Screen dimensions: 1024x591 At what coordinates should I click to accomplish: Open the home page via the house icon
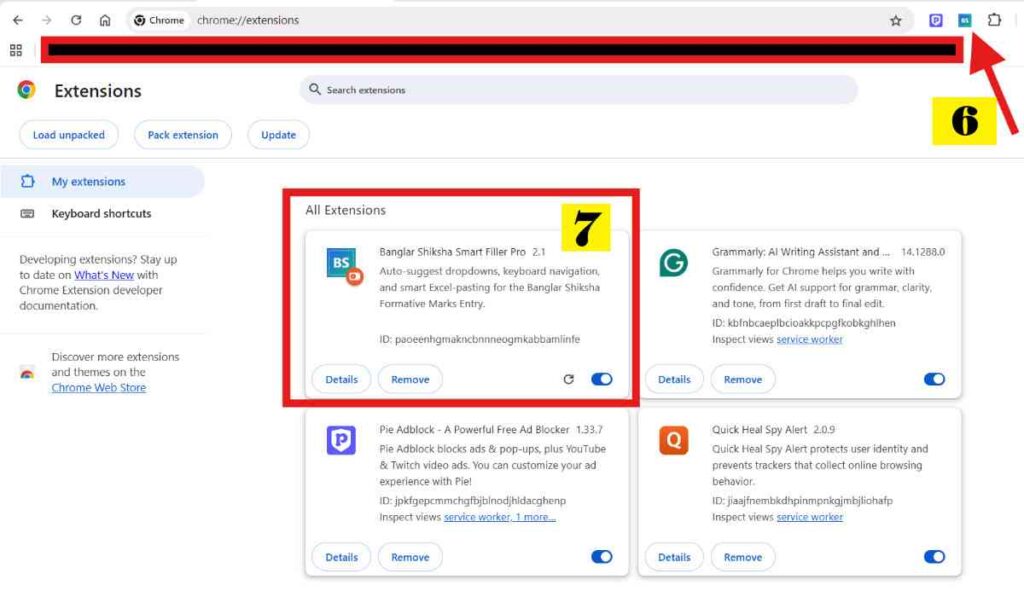(x=105, y=20)
